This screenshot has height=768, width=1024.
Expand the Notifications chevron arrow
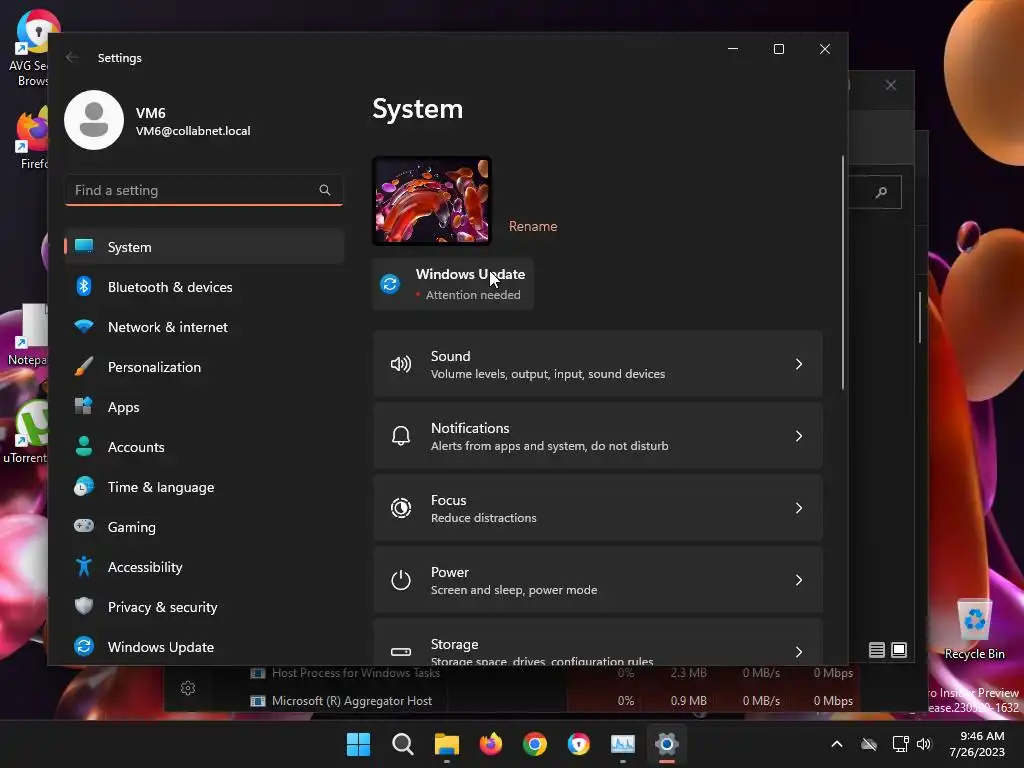pyautogui.click(x=799, y=436)
